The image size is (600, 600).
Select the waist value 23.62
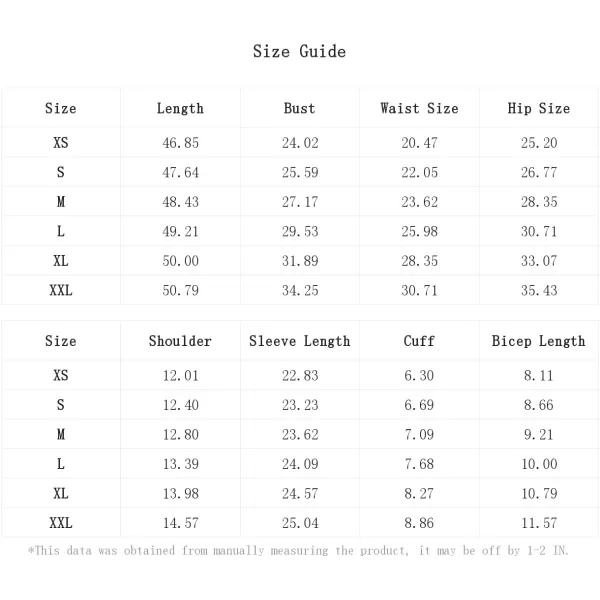pos(420,202)
